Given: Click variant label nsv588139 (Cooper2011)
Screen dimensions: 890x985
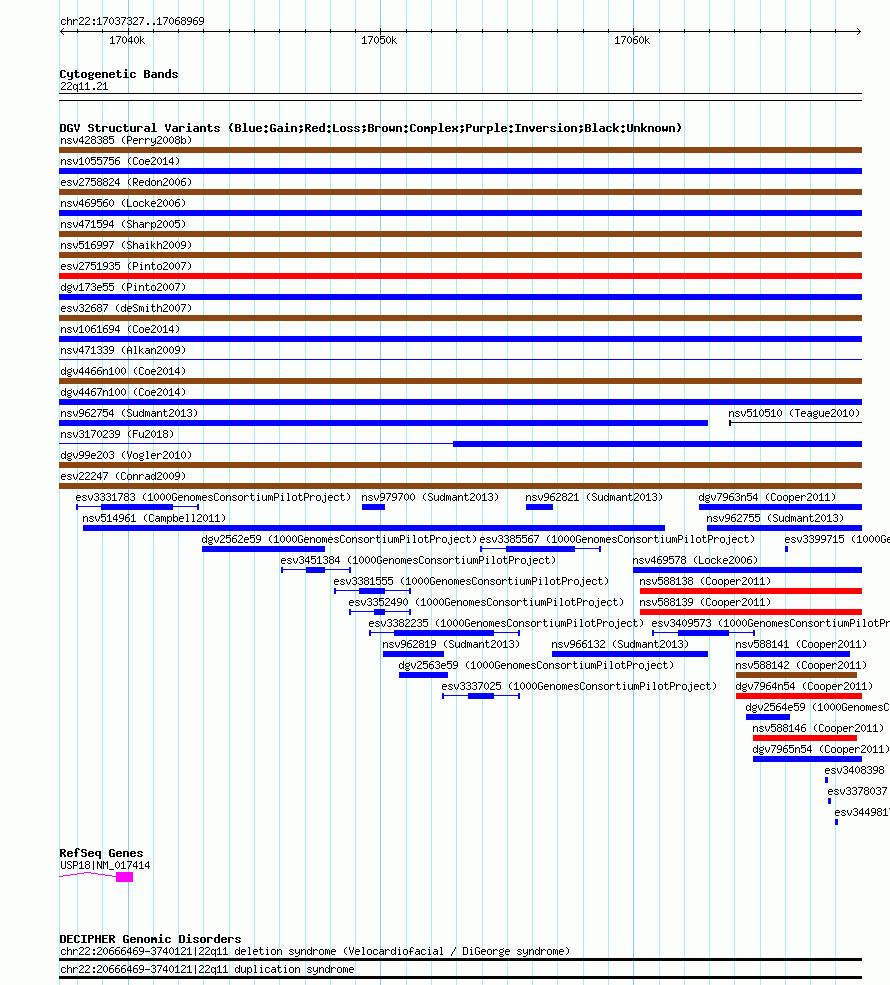Looking at the screenshot, I should (x=705, y=602).
